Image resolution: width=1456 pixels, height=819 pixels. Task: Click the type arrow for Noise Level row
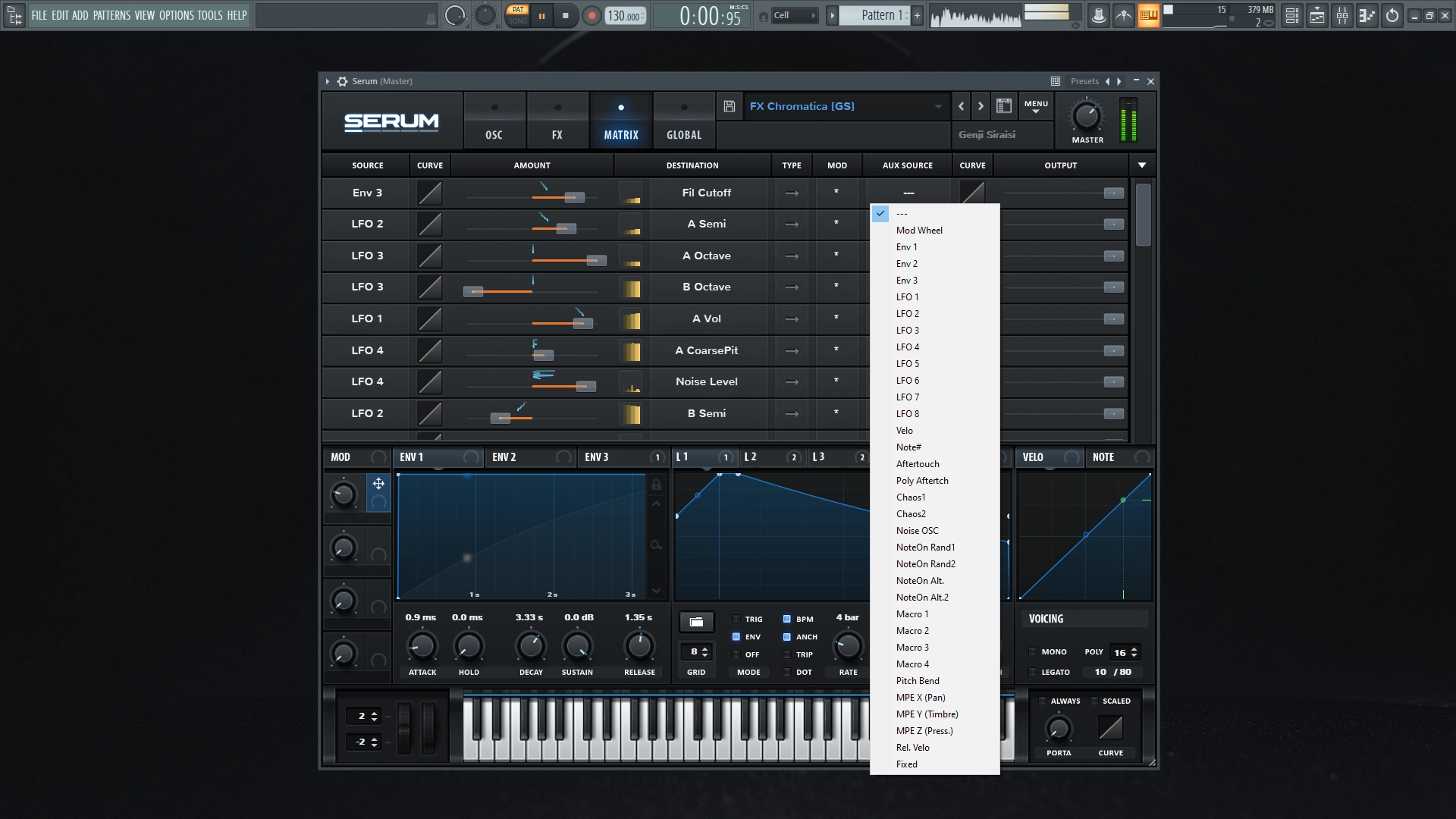792,382
